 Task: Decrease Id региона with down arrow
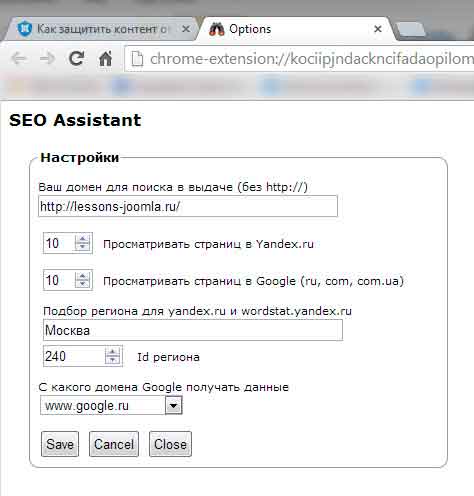pos(113,360)
